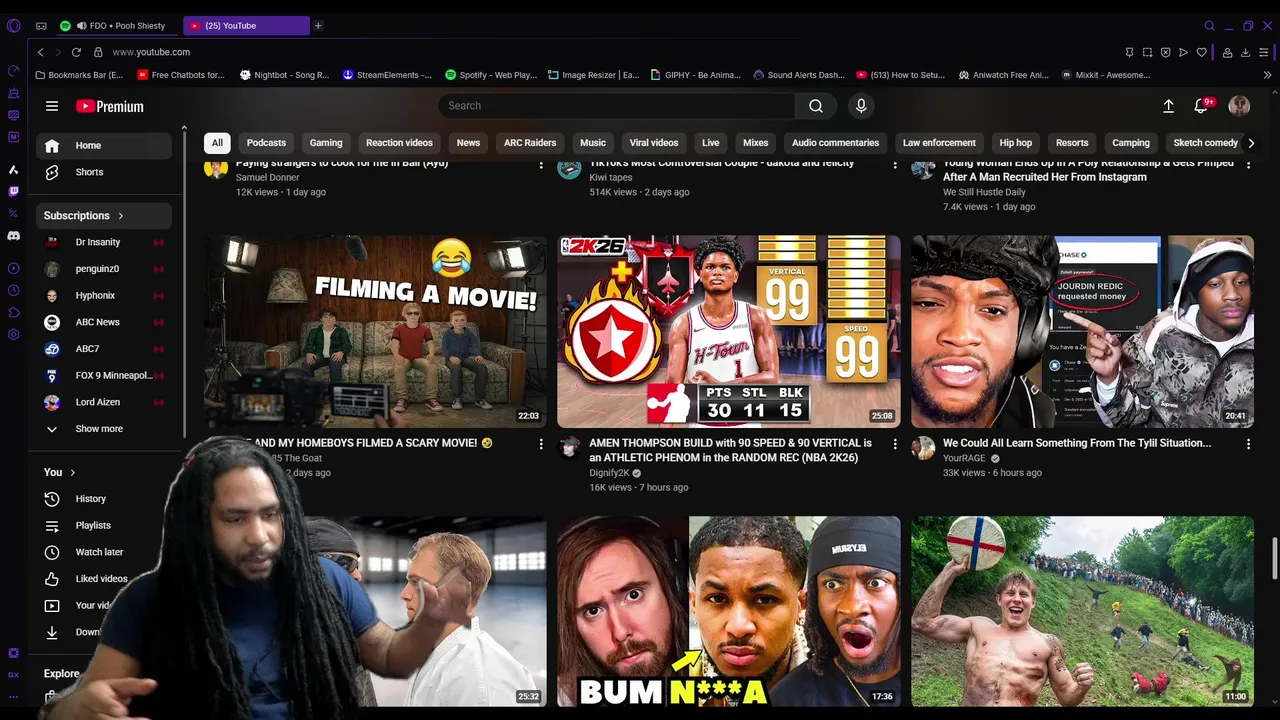This screenshot has height=720, width=1280.
Task: Switch to the FDO Pooh Shiesty tab
Action: [118, 26]
